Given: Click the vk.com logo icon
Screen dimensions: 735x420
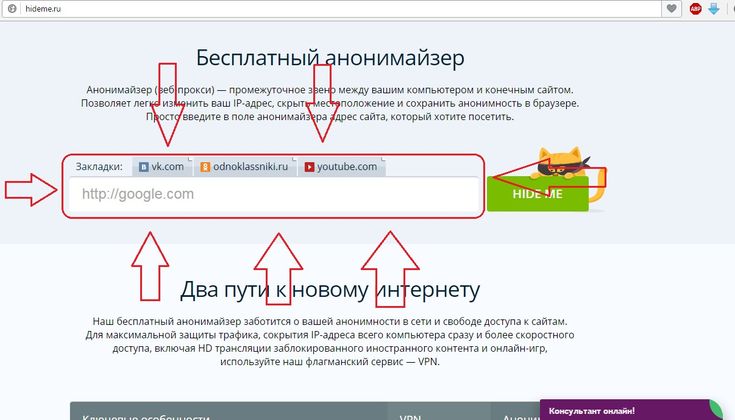Looking at the screenshot, I should 143,167.
